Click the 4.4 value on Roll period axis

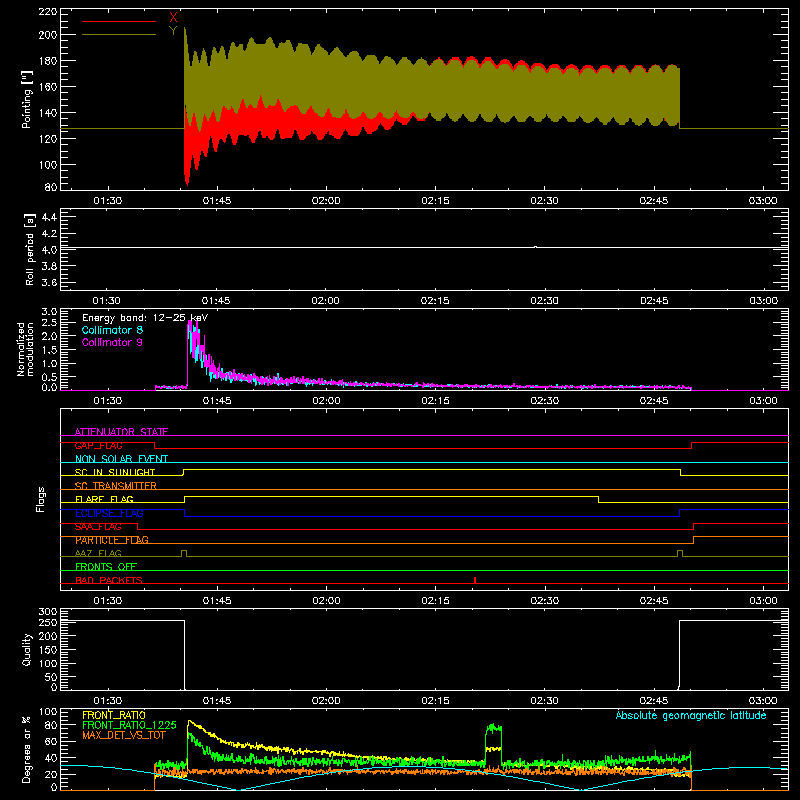click(x=49, y=217)
